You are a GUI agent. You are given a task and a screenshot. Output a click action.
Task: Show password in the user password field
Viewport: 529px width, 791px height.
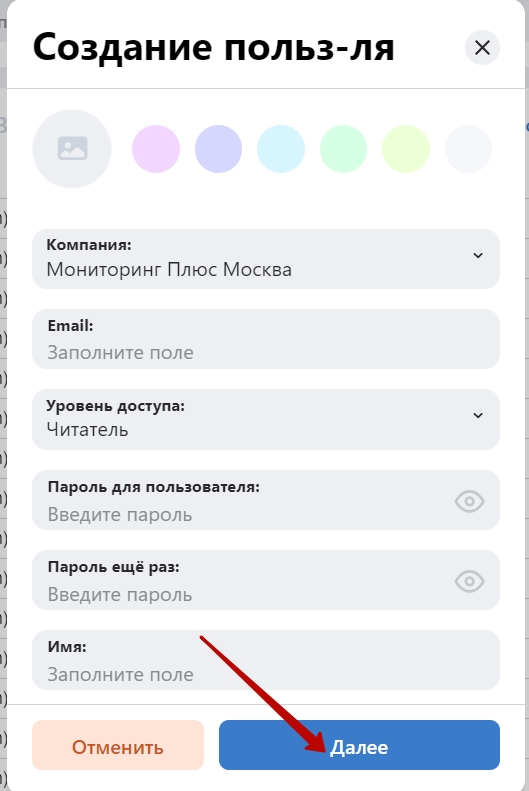[x=469, y=501]
